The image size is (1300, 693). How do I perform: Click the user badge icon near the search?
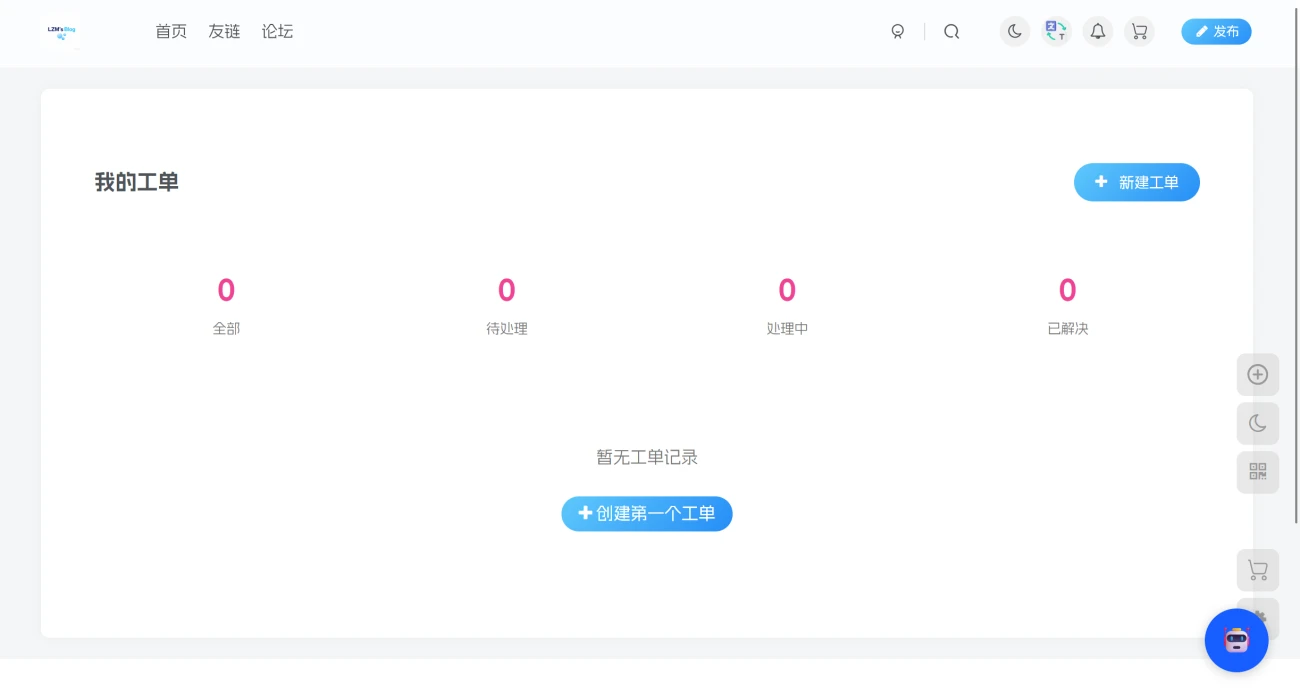point(897,31)
